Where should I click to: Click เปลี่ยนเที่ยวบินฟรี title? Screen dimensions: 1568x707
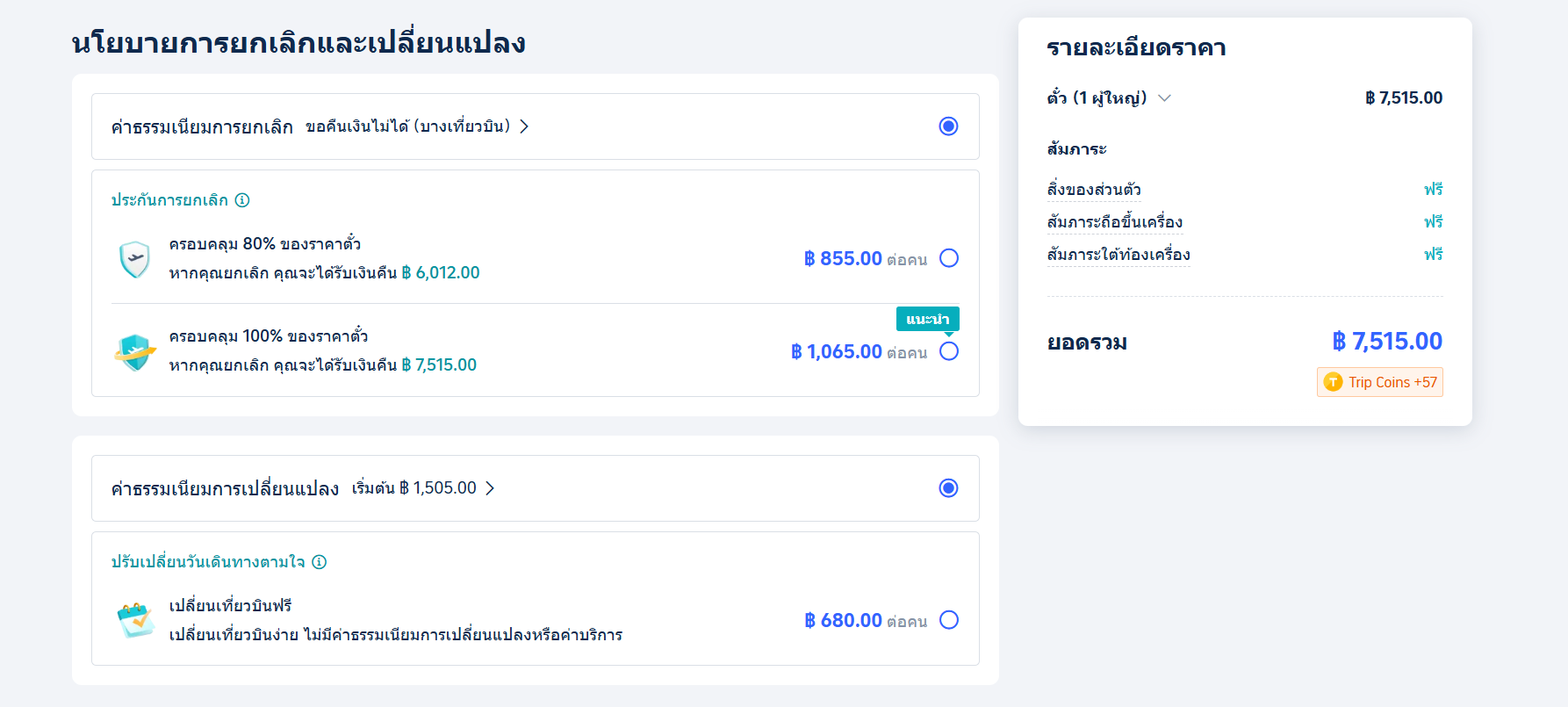(x=231, y=605)
